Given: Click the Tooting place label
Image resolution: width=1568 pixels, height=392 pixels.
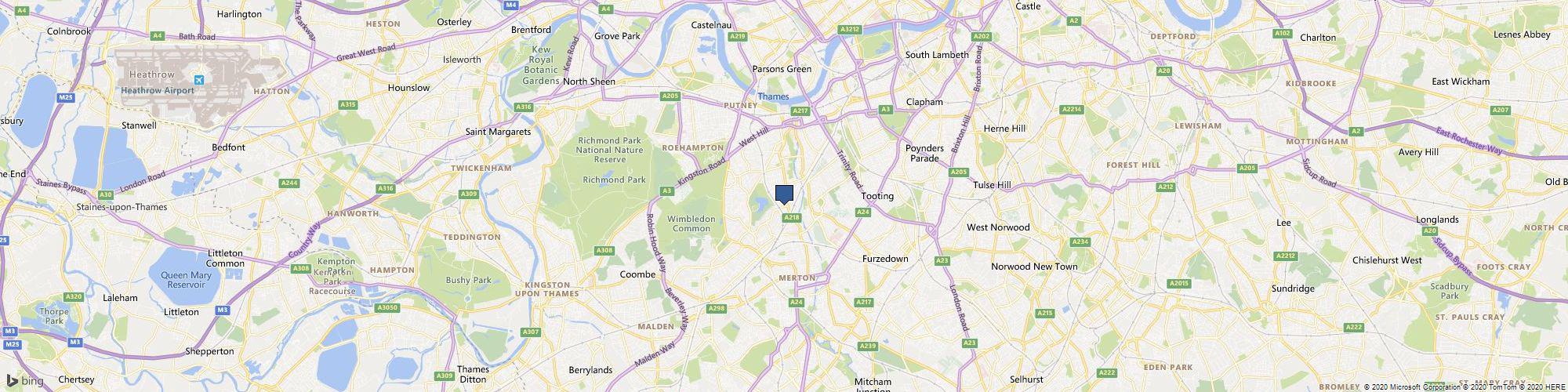Looking at the screenshot, I should tap(877, 195).
